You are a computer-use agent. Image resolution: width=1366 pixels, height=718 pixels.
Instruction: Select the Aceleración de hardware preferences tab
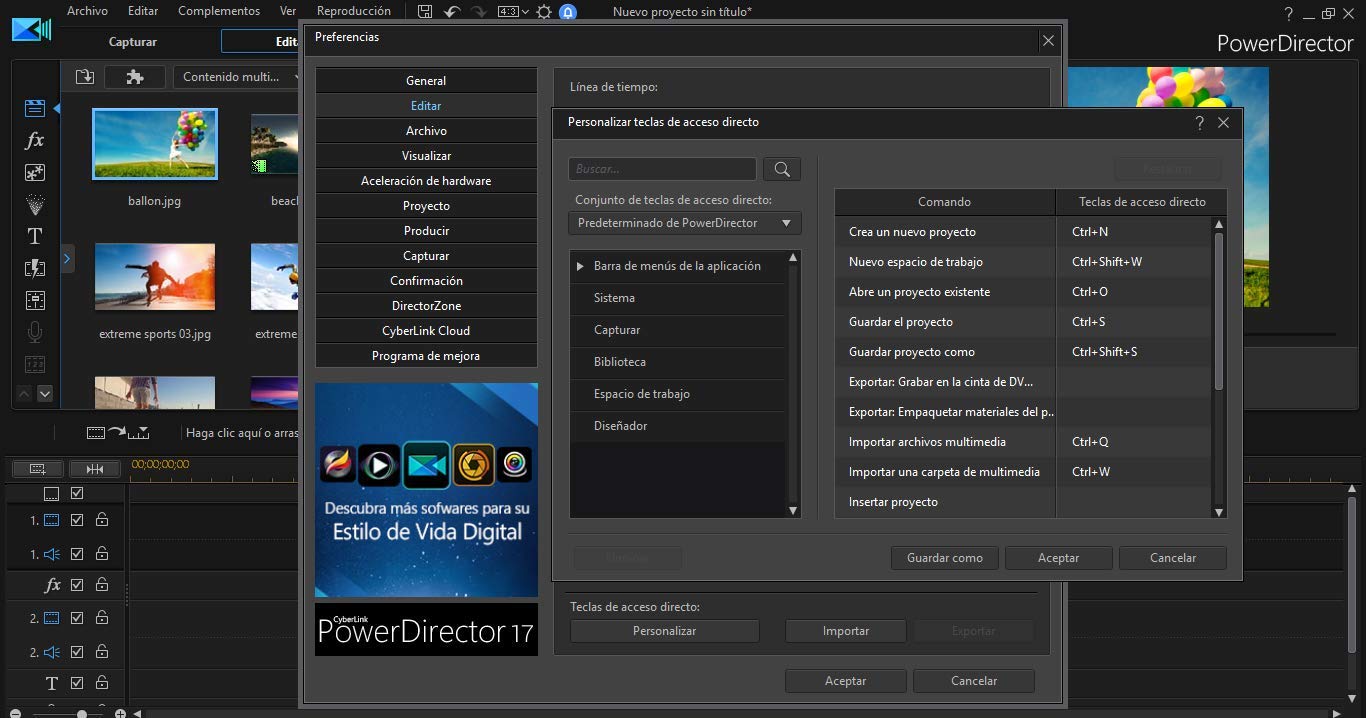point(426,181)
